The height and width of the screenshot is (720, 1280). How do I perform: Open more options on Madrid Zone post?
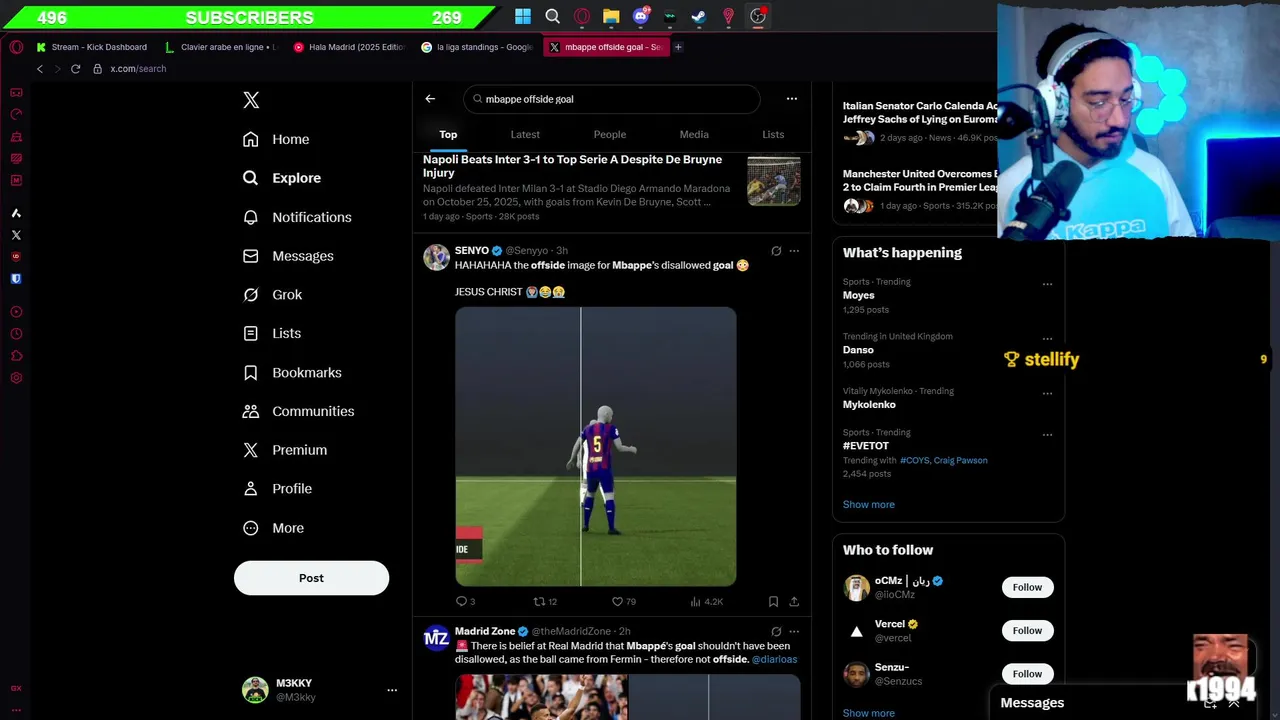pos(794,632)
